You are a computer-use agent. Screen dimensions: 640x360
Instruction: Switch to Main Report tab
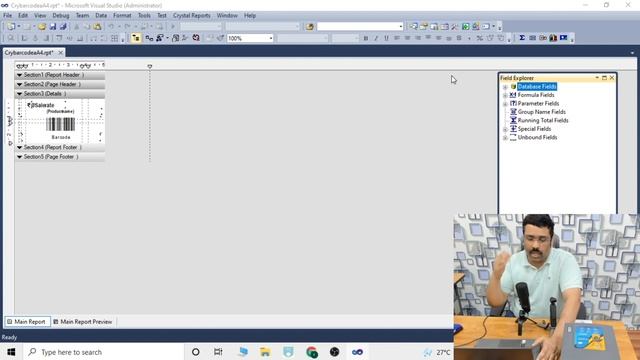point(27,322)
